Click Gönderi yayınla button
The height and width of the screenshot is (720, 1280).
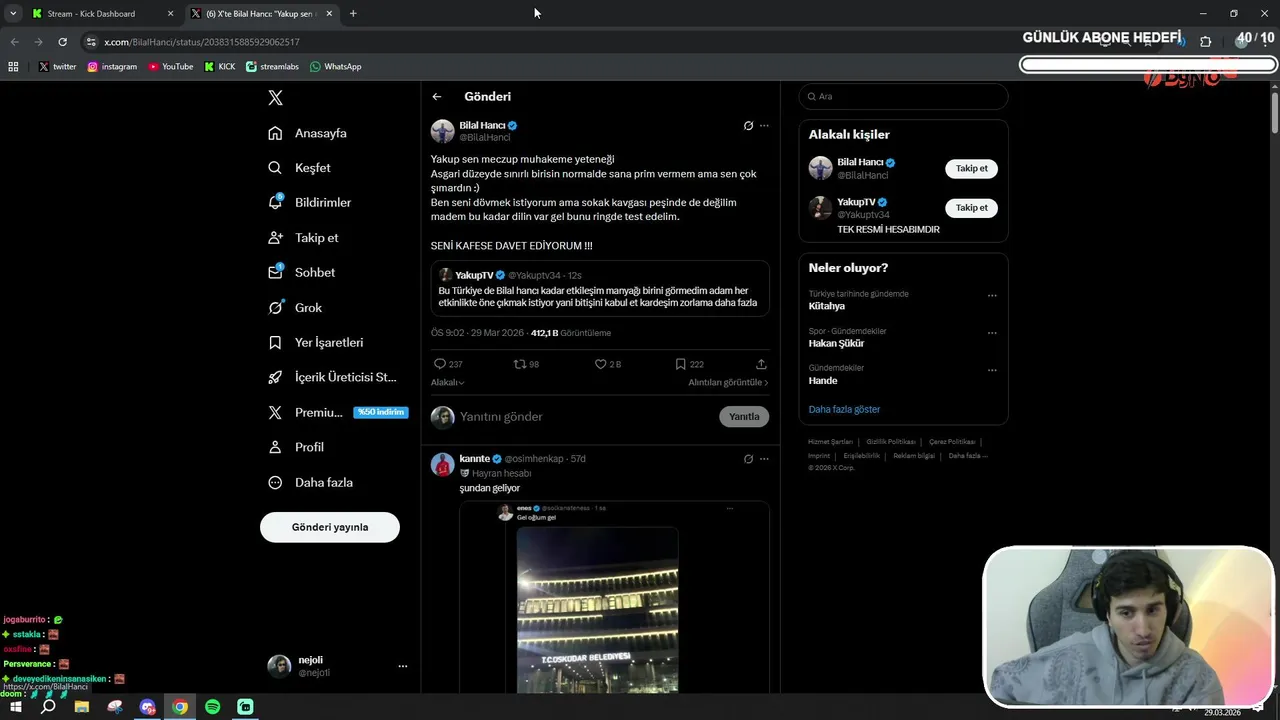pos(330,527)
